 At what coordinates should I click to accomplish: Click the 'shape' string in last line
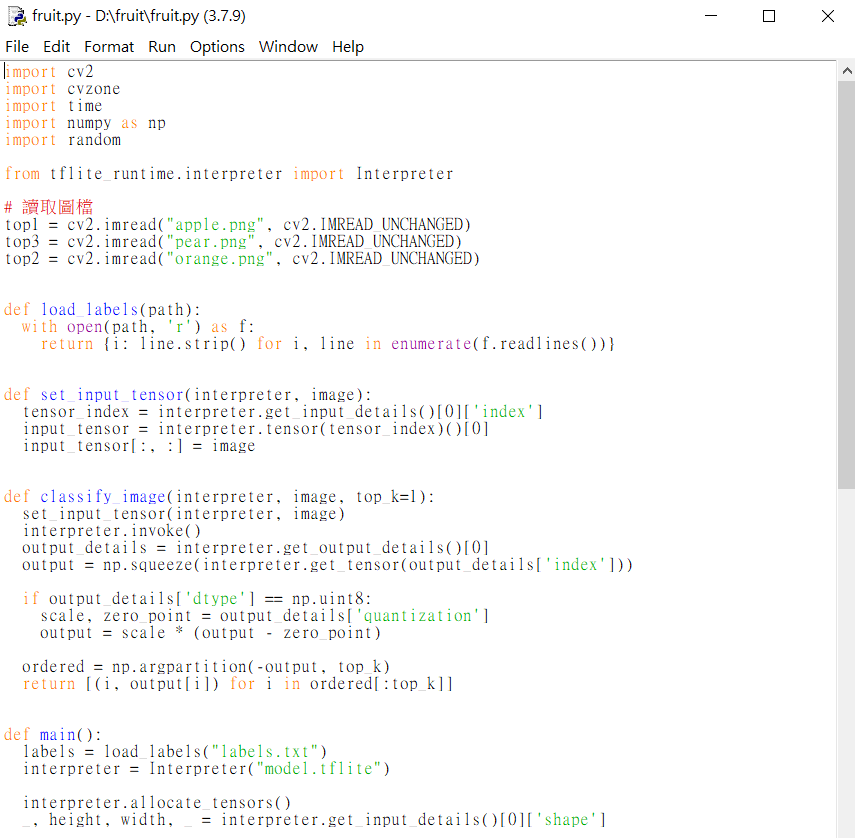[567, 819]
